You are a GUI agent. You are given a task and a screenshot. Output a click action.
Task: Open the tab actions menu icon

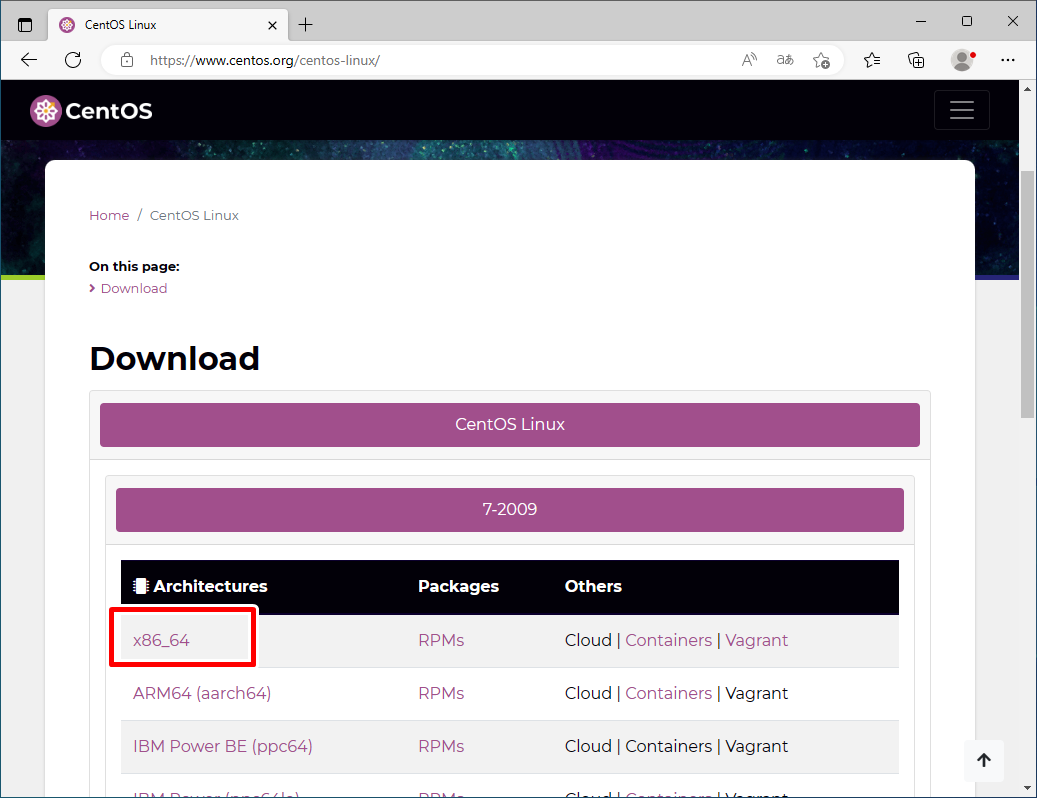click(24, 25)
